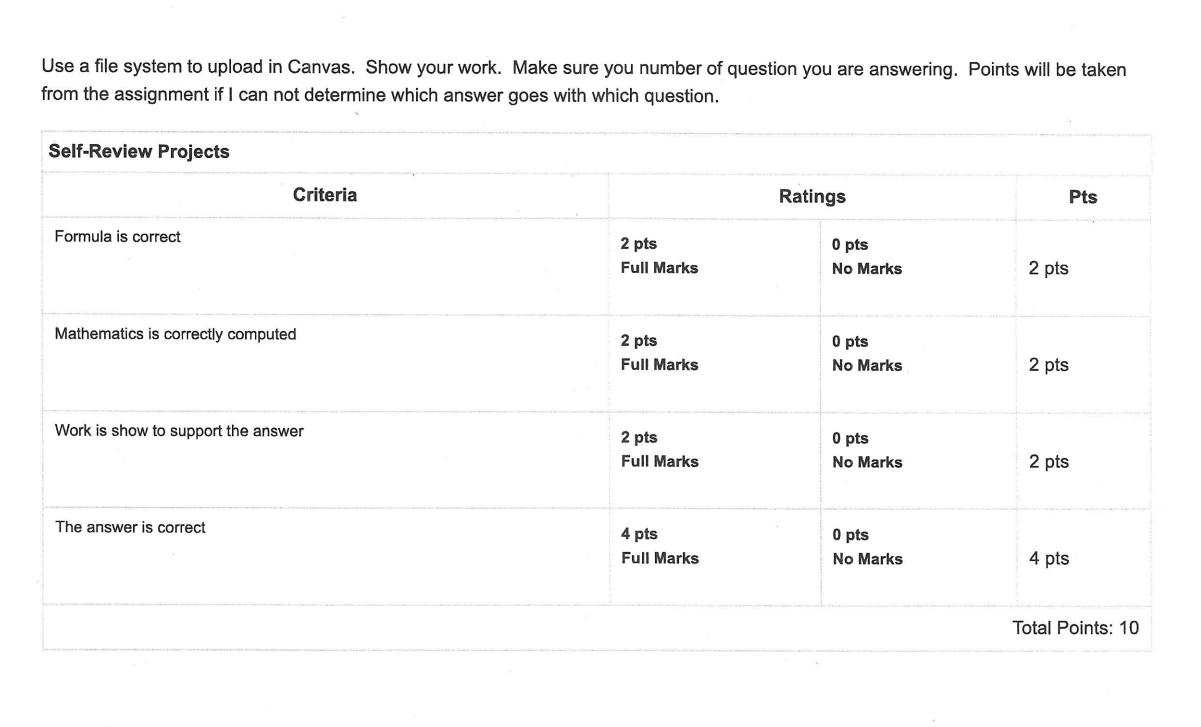The image size is (1201, 727).
Task: Click the 'Ratings' column header
Action: 812,196
